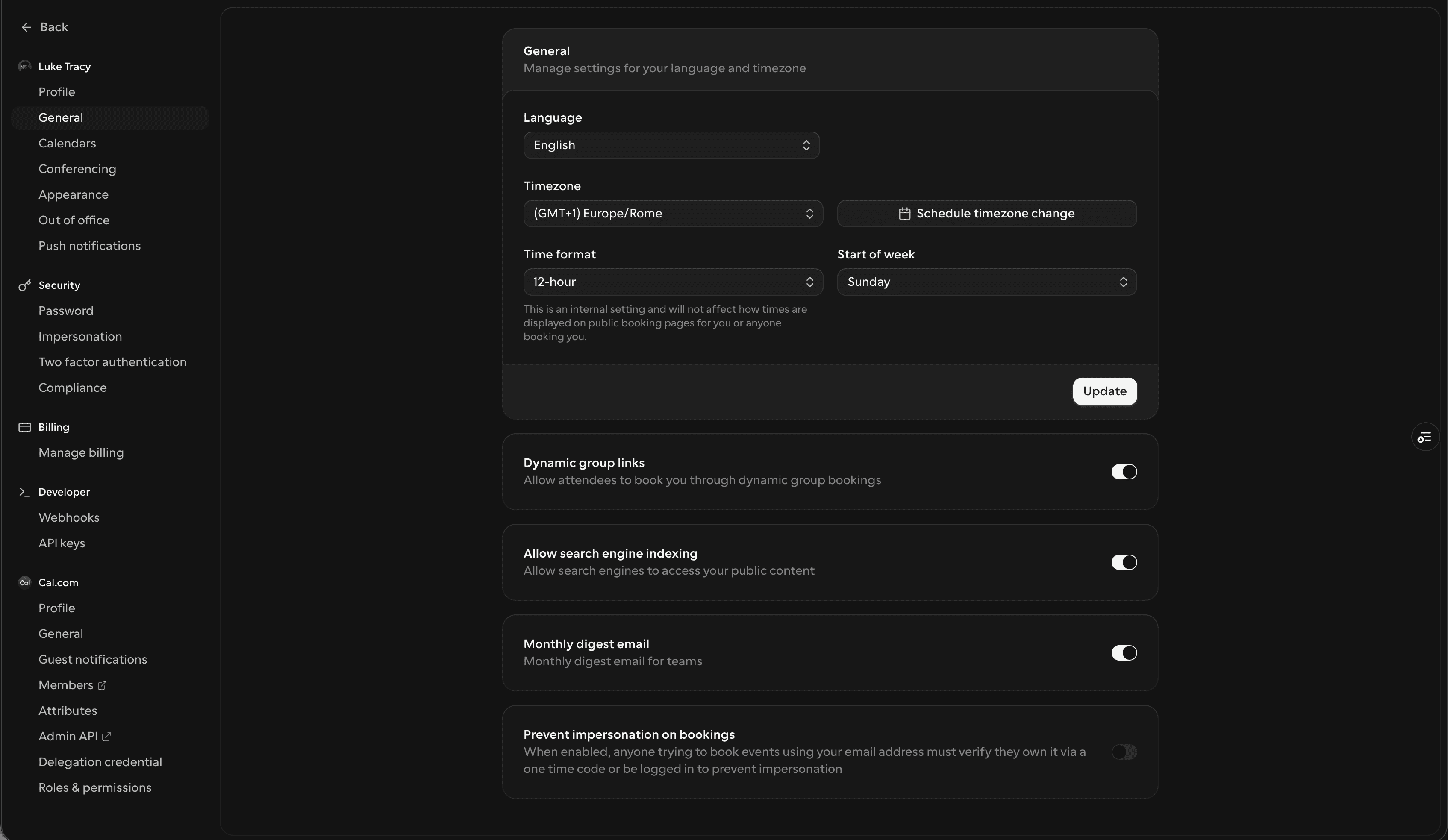Screen dimensions: 1448x840
Task: Click the Developer terminal icon
Action: 24,492
